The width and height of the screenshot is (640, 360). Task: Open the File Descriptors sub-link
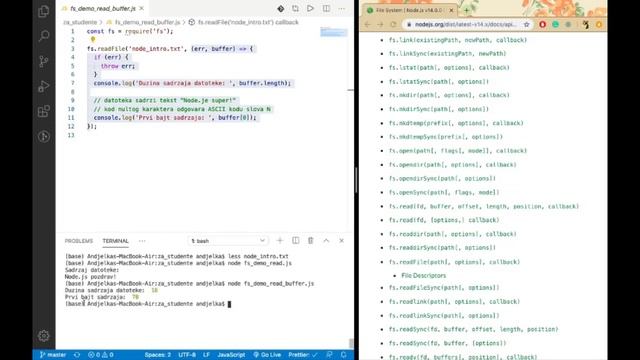[x=423, y=276]
